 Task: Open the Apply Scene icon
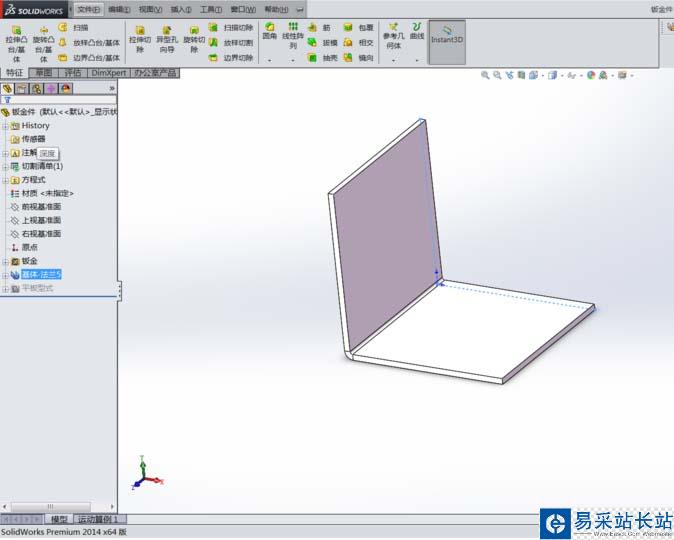pyautogui.click(x=603, y=75)
